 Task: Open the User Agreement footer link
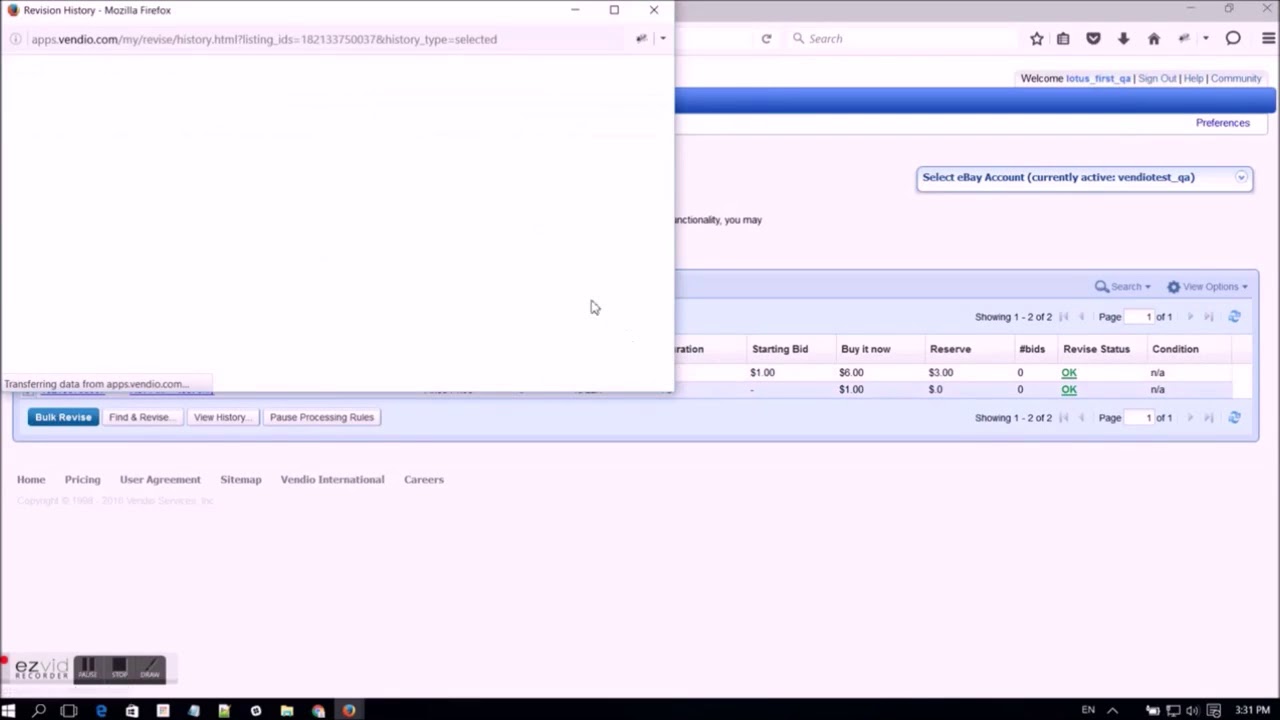point(160,480)
